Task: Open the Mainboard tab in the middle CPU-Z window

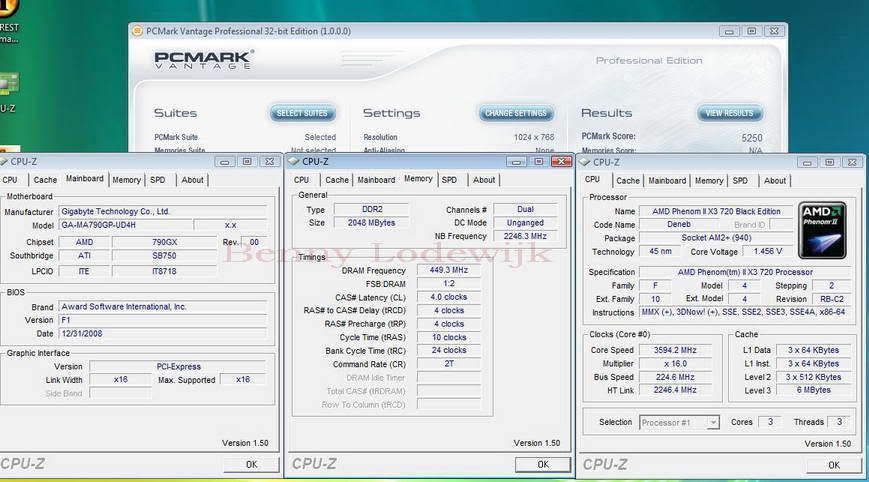Action: click(376, 180)
